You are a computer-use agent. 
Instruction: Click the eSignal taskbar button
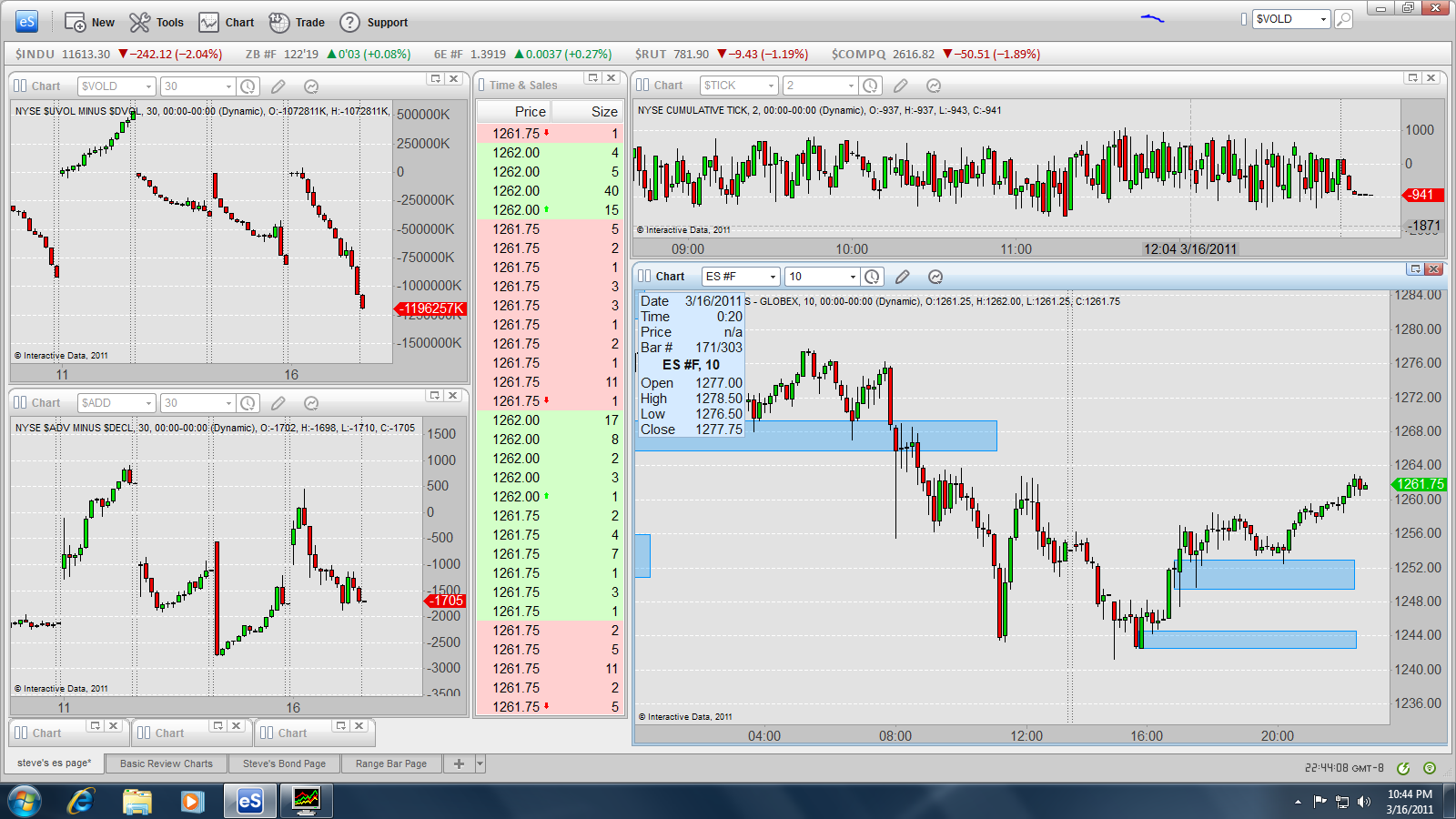point(249,801)
